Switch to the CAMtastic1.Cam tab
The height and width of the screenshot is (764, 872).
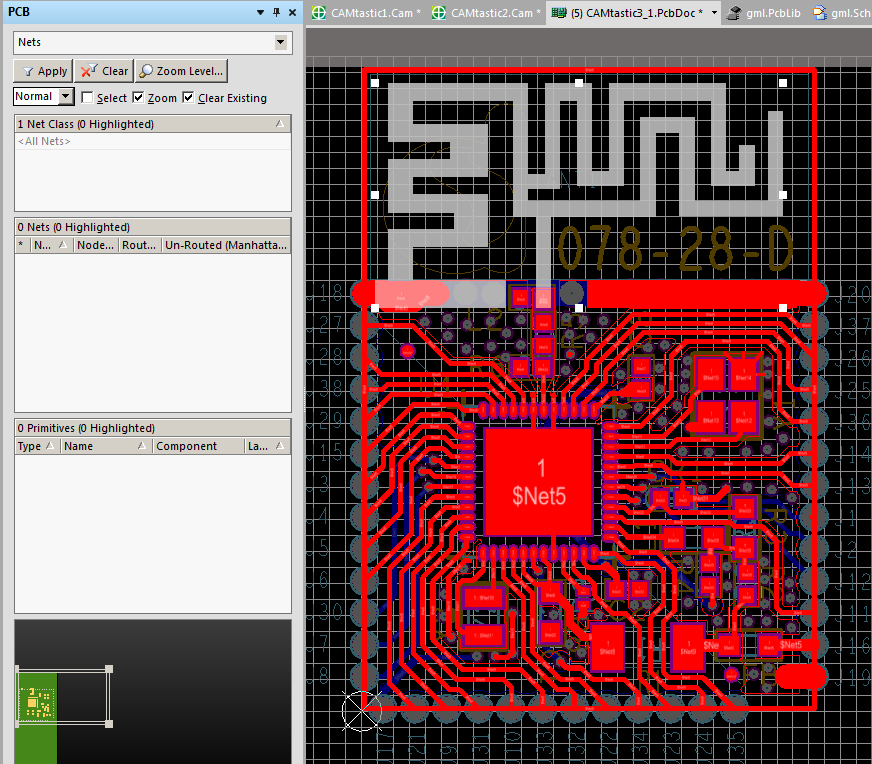point(366,13)
